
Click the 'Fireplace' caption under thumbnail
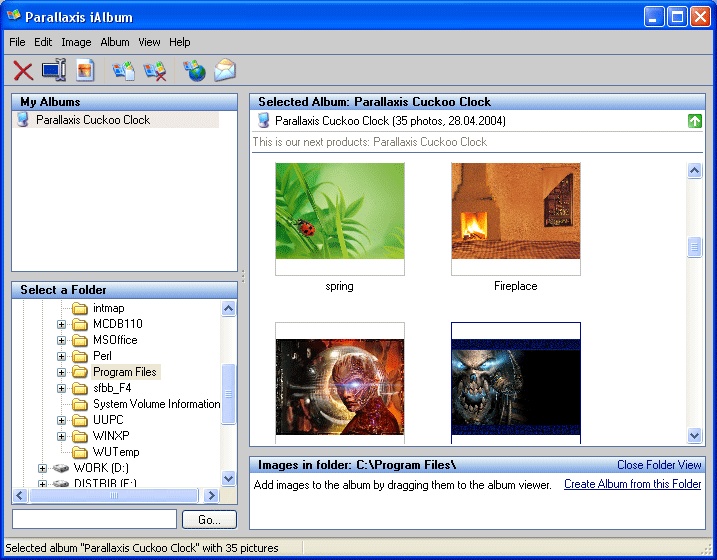point(516,286)
